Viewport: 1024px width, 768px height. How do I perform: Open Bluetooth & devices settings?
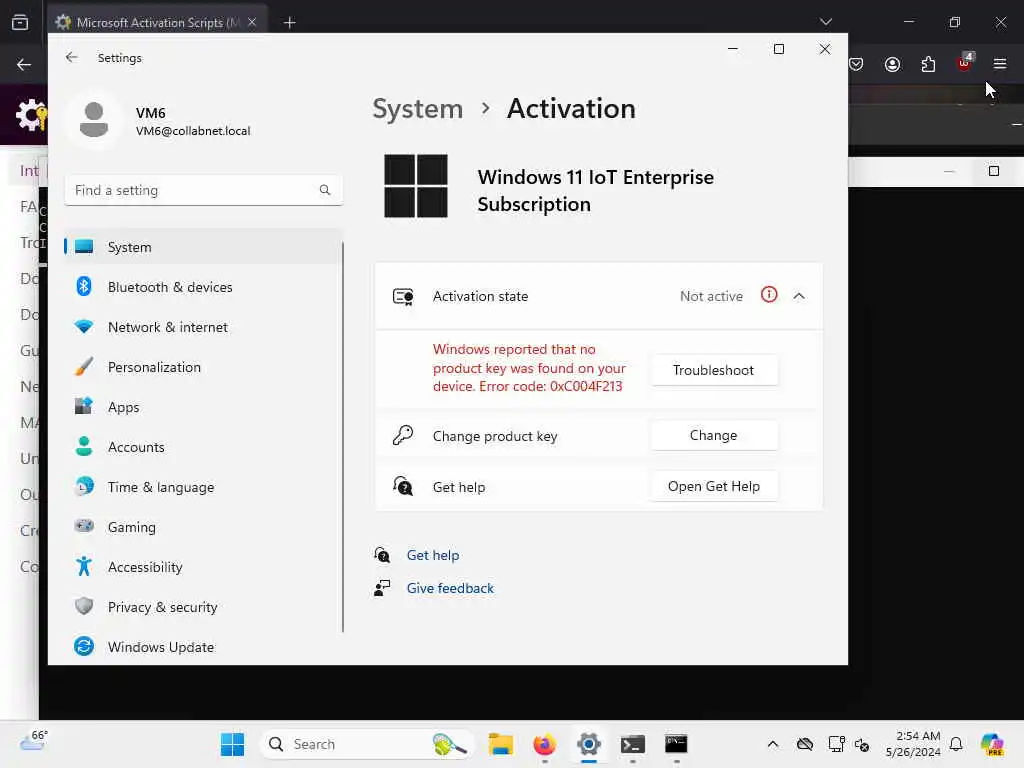pos(203,287)
